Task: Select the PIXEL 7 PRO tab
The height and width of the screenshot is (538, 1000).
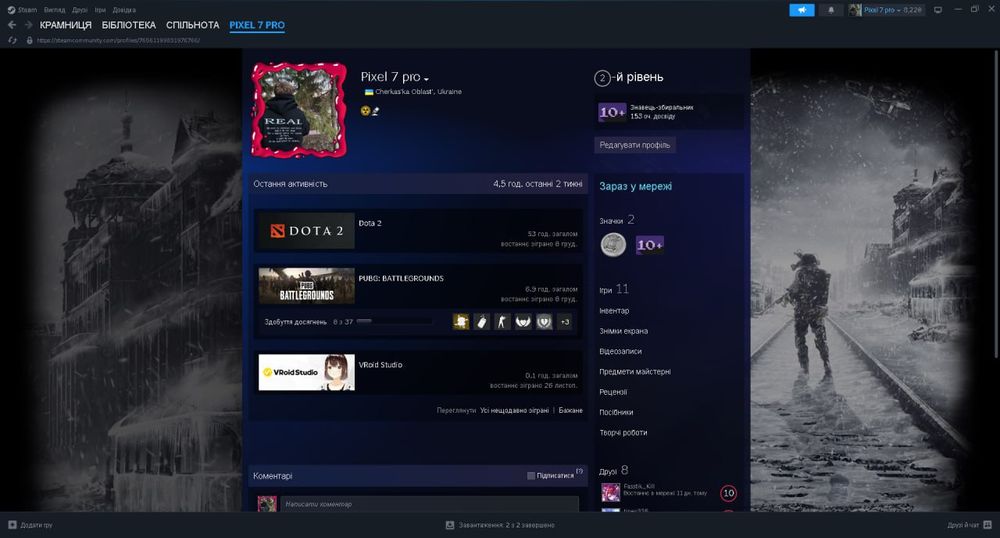Action: 257,25
